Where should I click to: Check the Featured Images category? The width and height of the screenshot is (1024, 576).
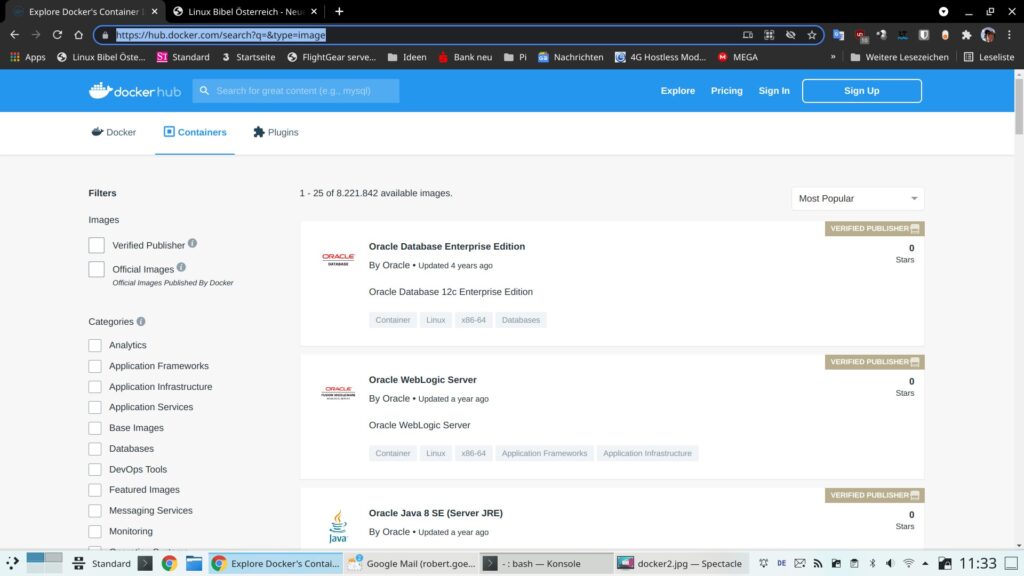pos(95,490)
